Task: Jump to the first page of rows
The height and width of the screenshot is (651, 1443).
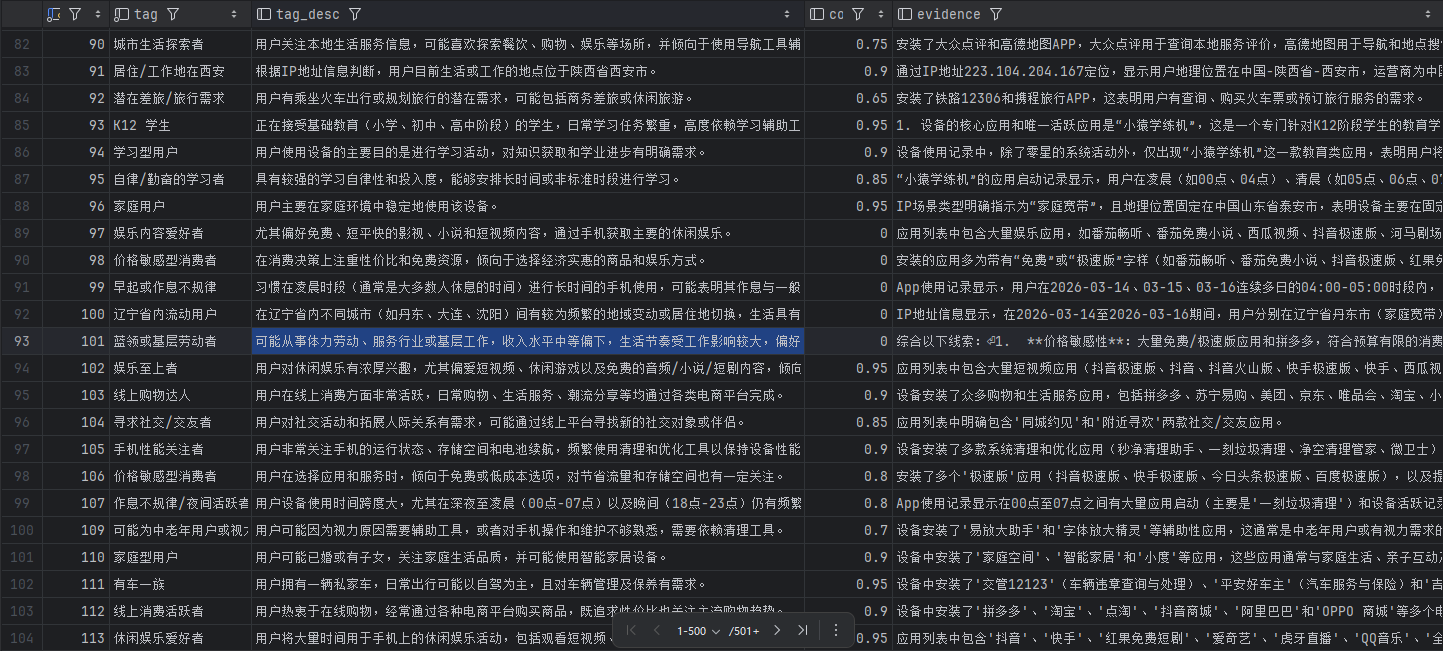Action: point(631,630)
